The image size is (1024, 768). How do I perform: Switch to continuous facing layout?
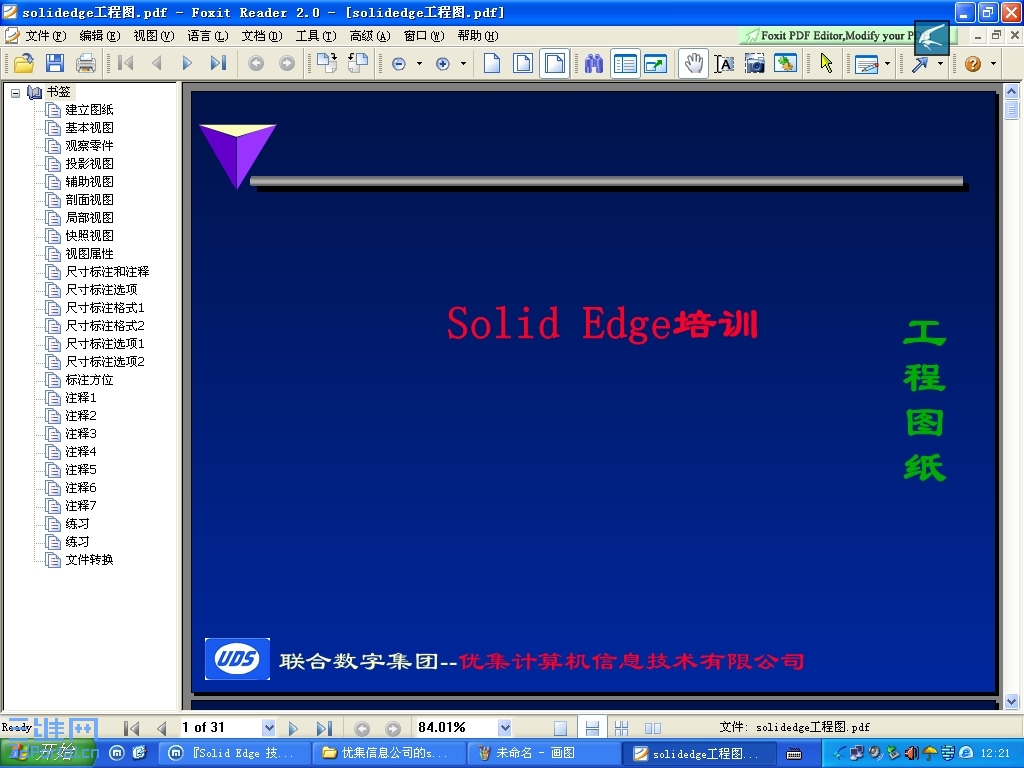[x=622, y=728]
